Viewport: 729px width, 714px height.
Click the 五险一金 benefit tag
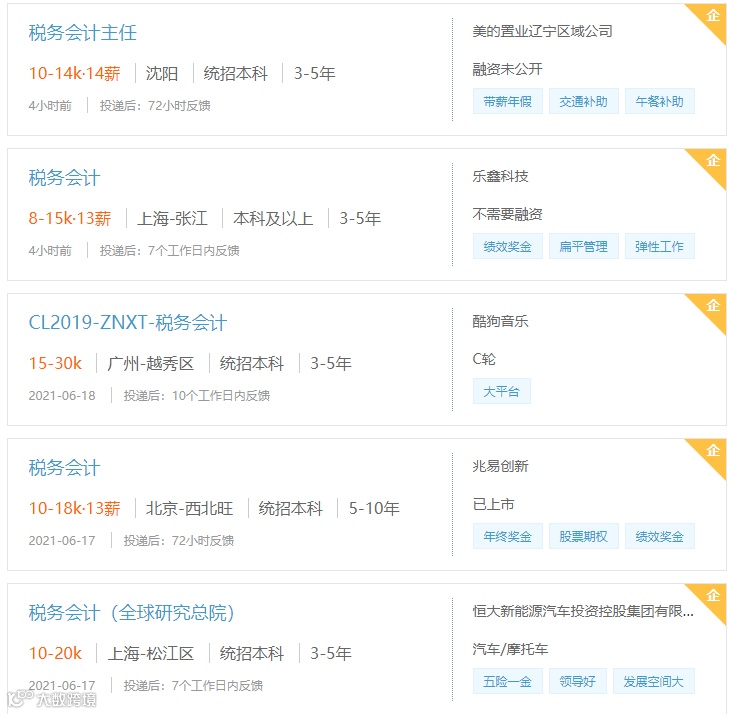point(508,681)
